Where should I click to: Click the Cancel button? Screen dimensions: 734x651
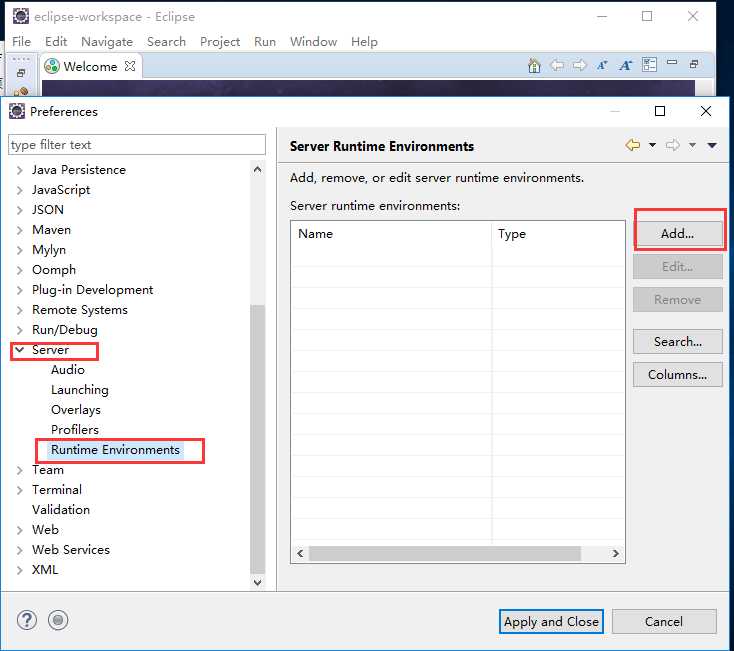(664, 622)
